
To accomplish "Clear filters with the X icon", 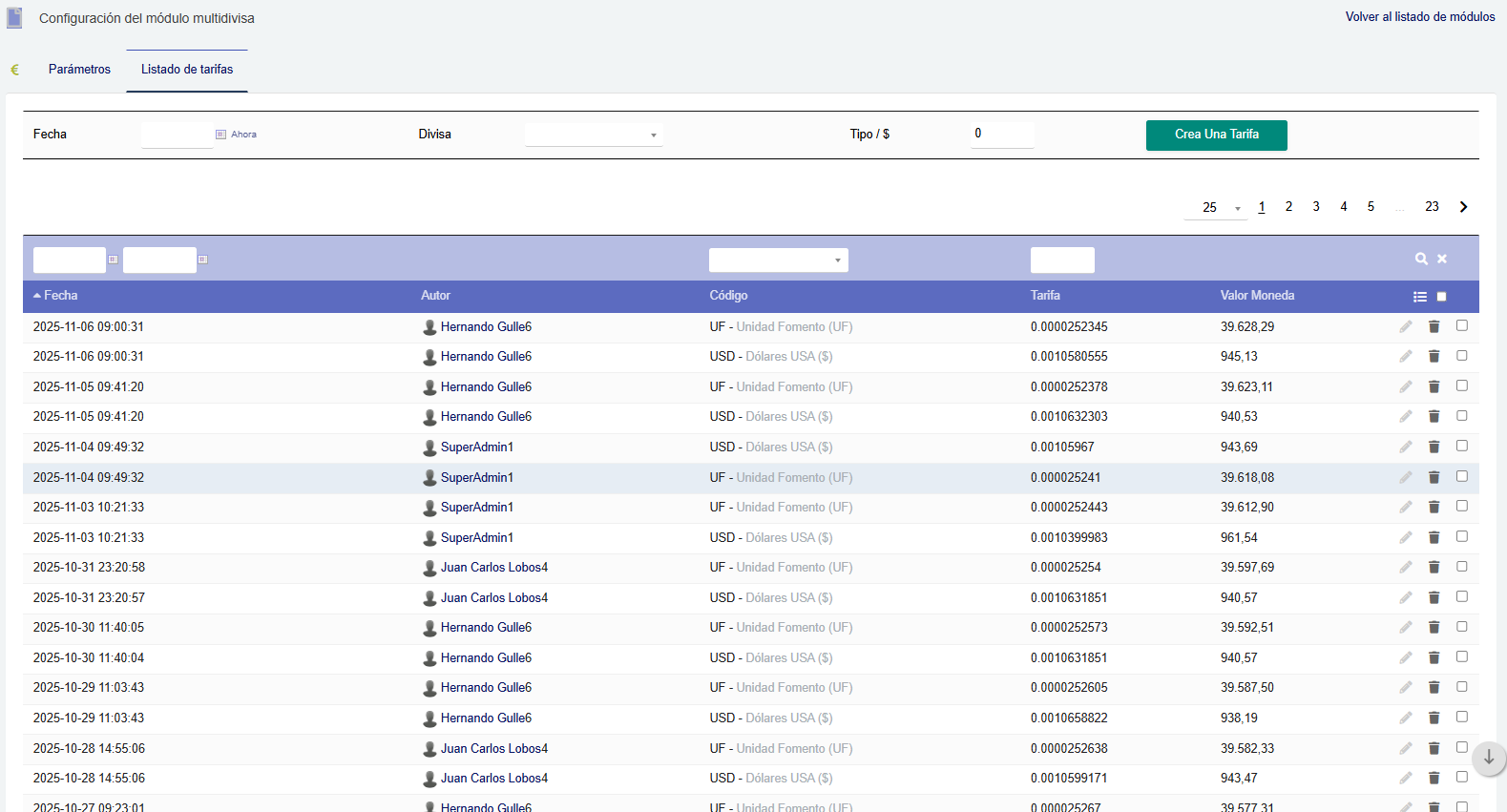I will tap(1442, 259).
